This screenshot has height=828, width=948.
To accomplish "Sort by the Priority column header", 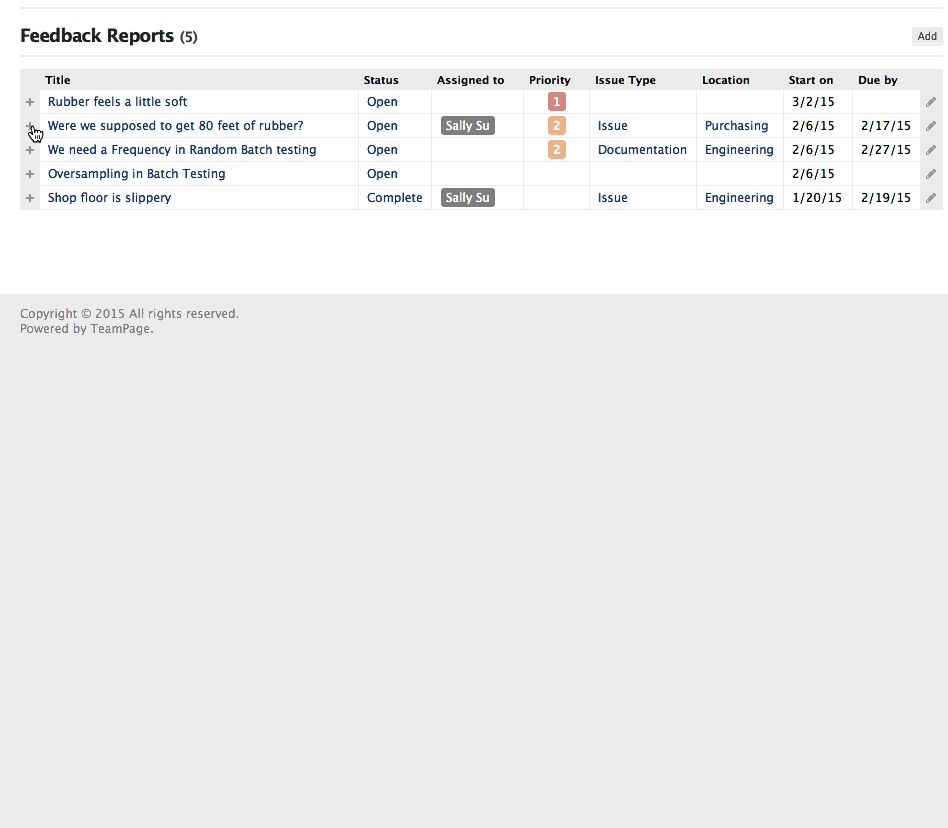I will coord(549,80).
